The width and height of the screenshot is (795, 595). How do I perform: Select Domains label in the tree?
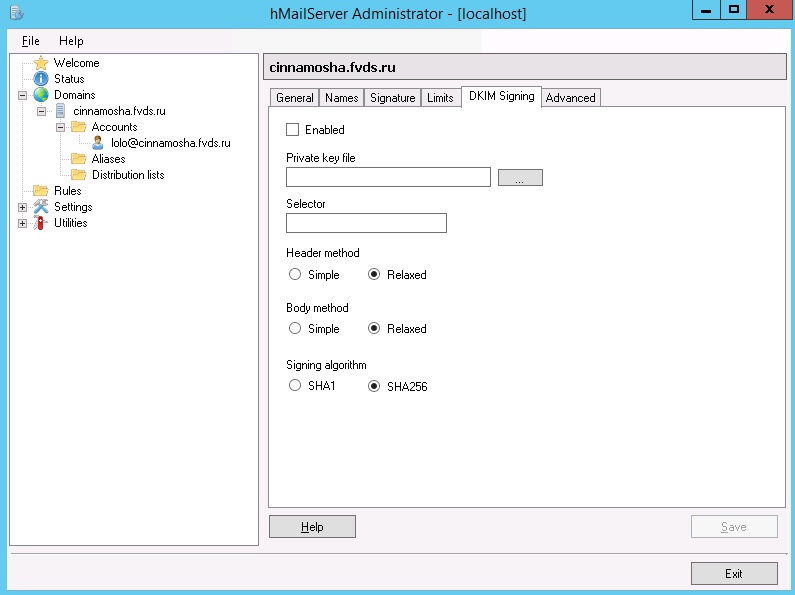coord(75,95)
